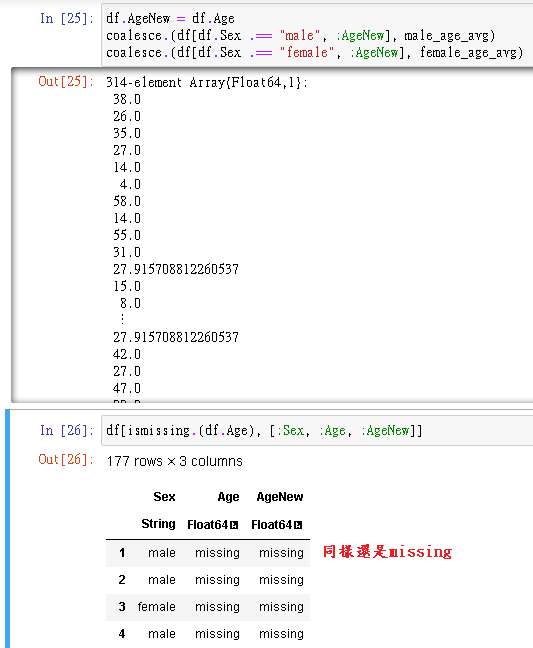This screenshot has height=648, width=533.
Task: Select the Out[25] prompt label
Action: click(x=66, y=81)
